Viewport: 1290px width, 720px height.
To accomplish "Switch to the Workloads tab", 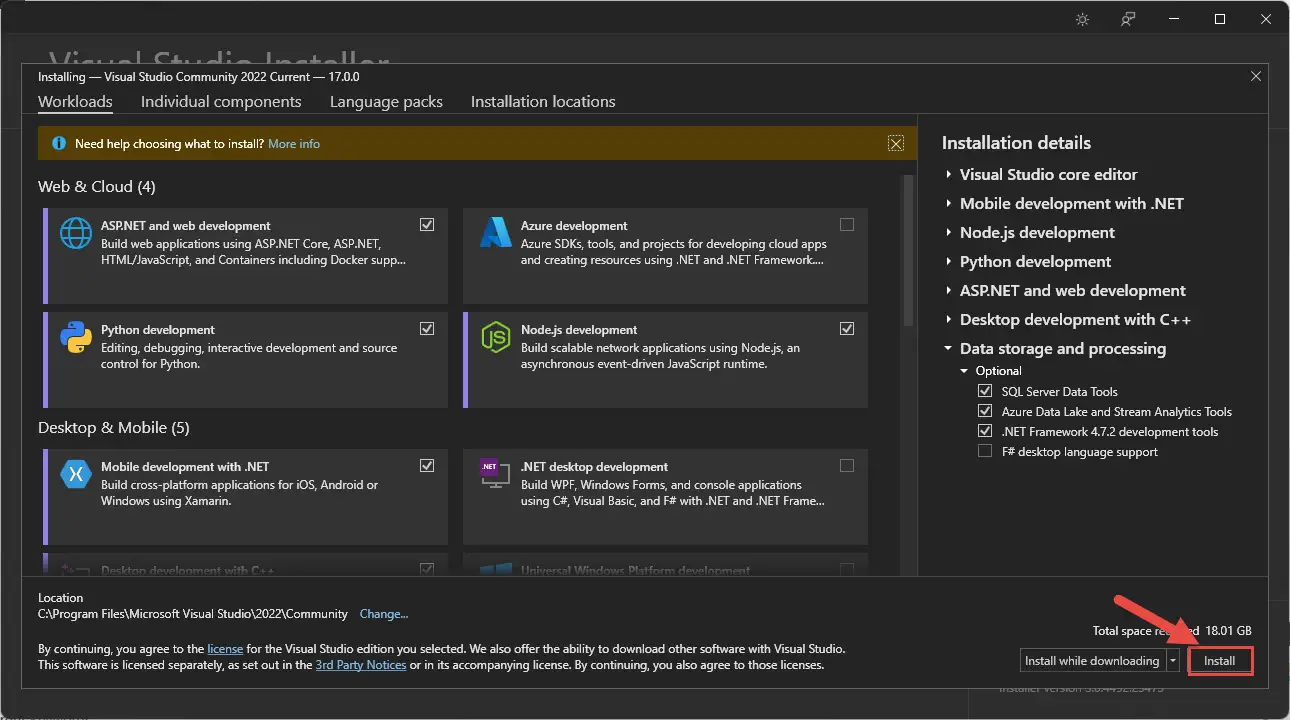I will pos(75,102).
